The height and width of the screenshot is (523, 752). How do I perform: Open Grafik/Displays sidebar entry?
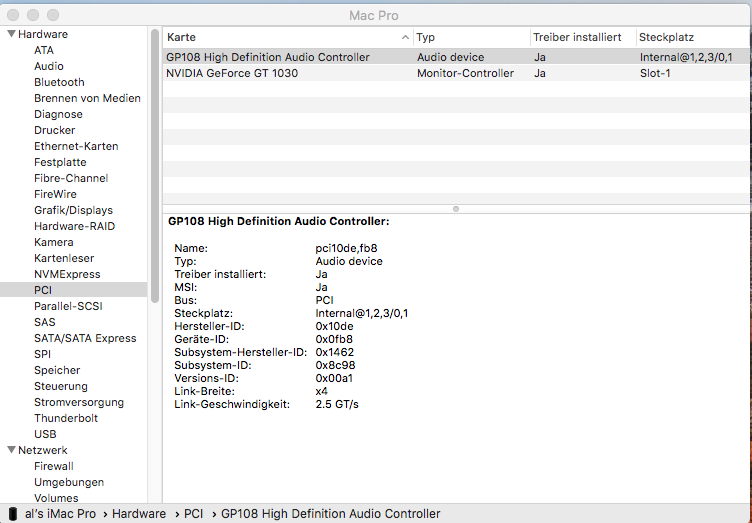[x=73, y=210]
